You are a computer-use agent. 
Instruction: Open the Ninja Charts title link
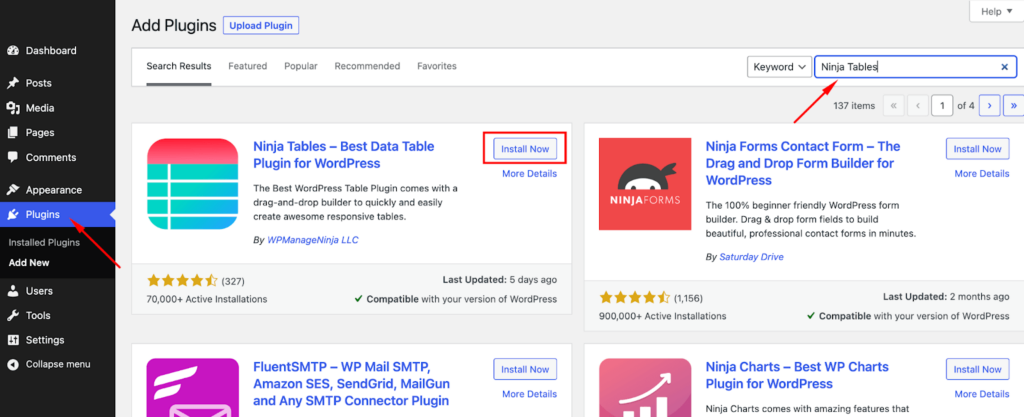click(x=797, y=375)
